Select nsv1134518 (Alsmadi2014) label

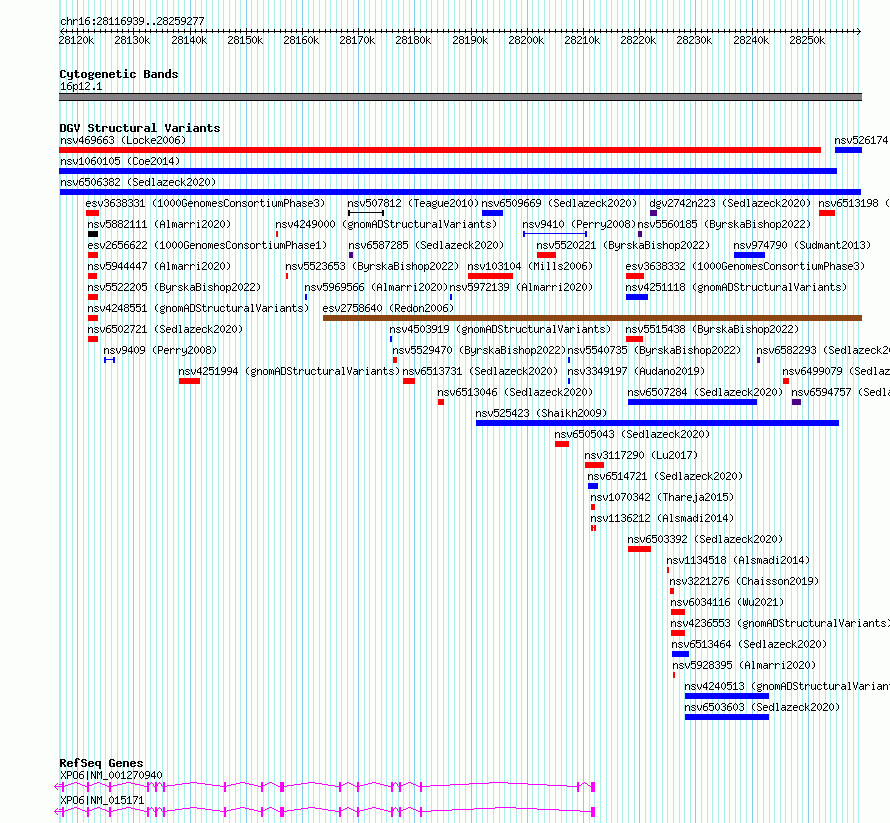tap(738, 560)
